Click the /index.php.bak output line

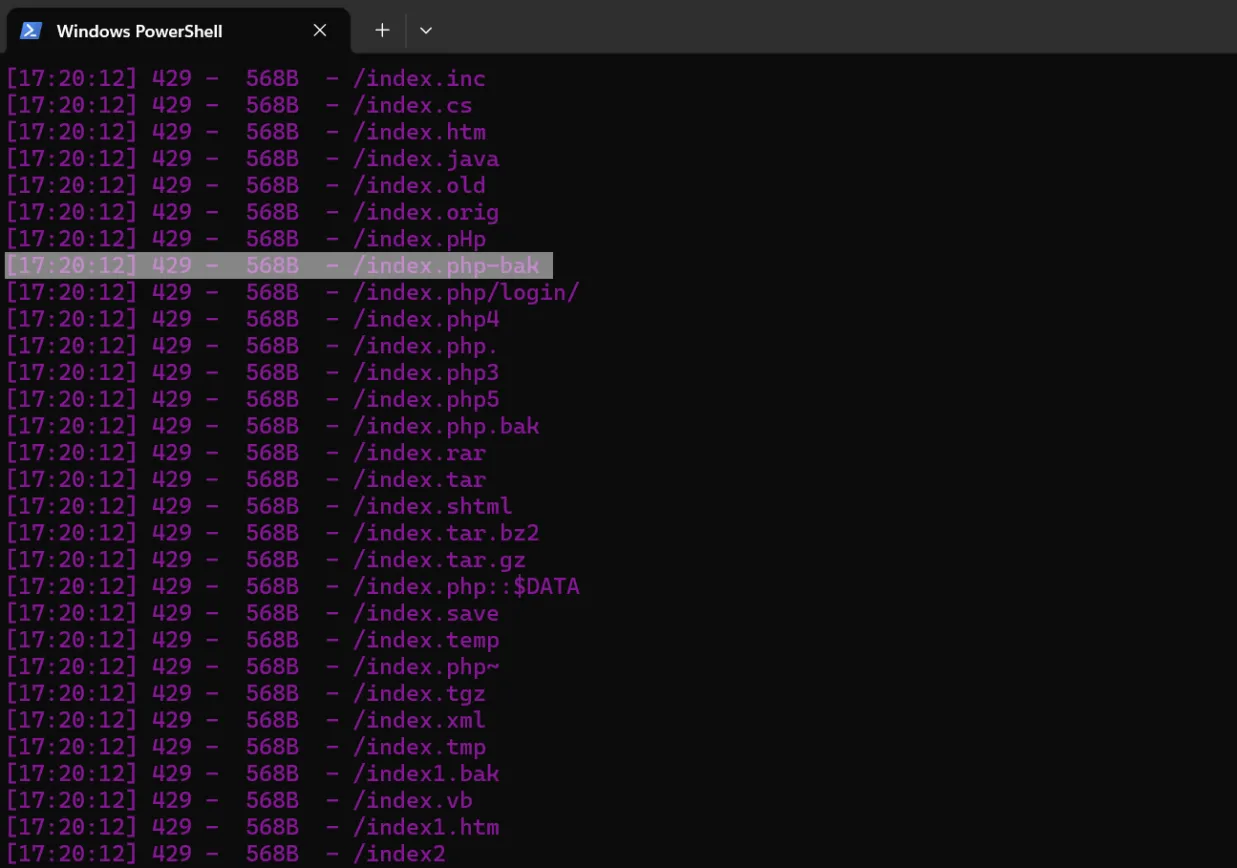(273, 427)
